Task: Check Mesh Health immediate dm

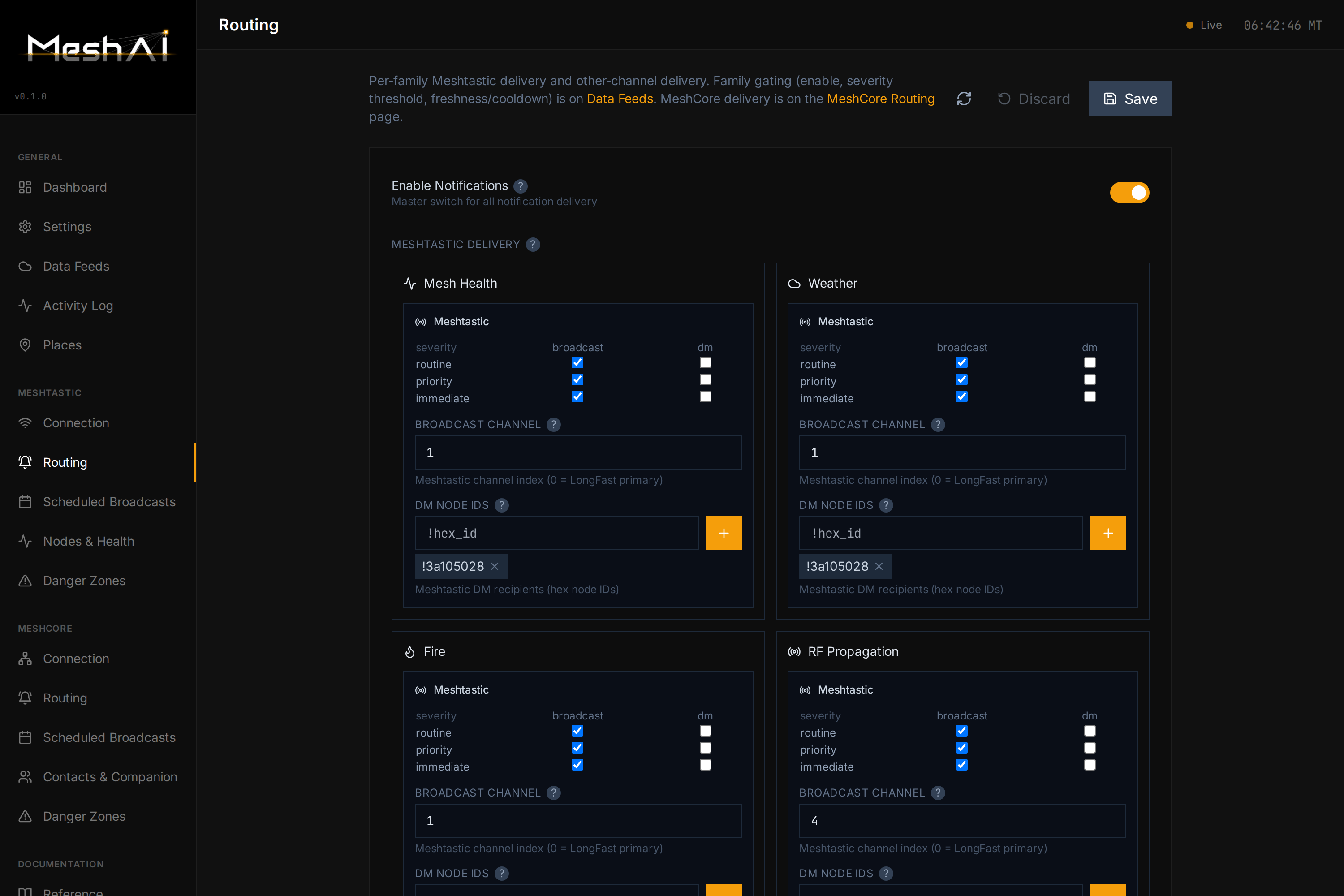Action: coord(705,396)
